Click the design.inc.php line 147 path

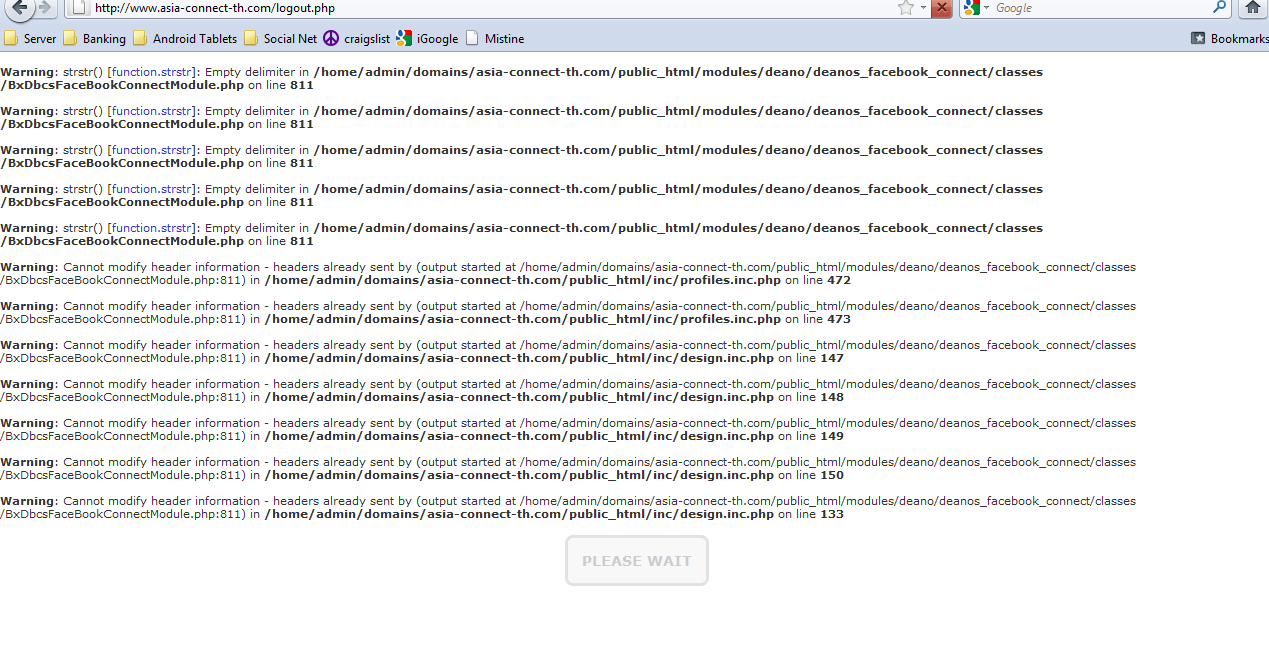(x=519, y=358)
